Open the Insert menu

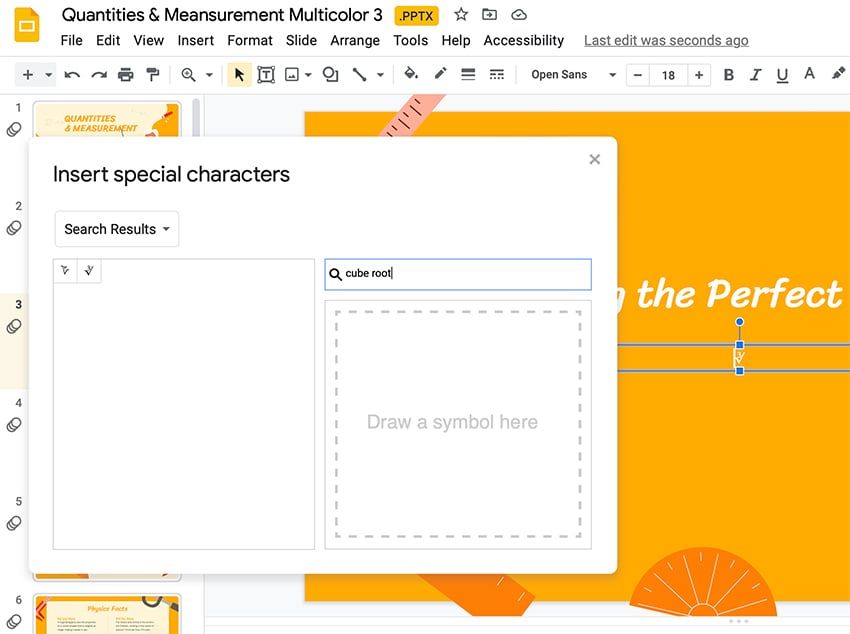[x=195, y=40]
